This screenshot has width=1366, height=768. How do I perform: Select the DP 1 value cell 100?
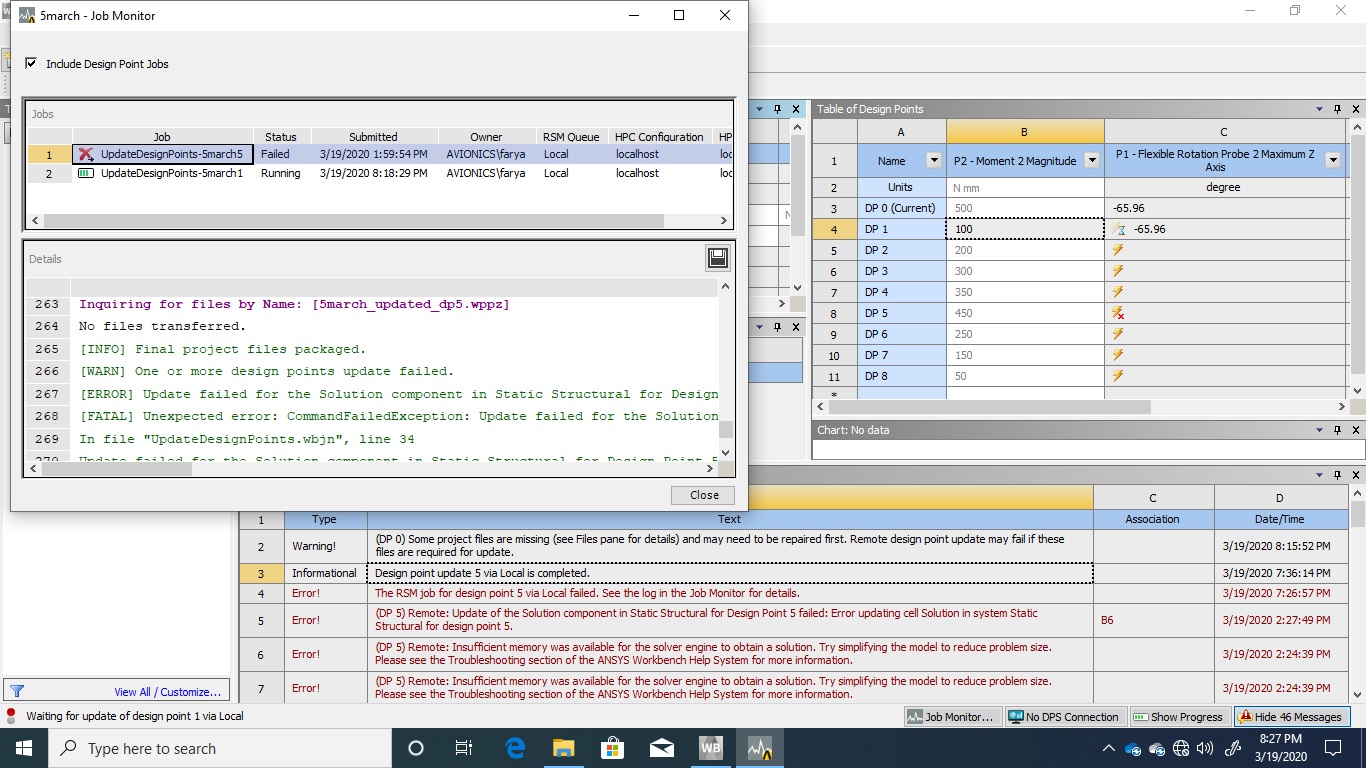pos(1025,229)
